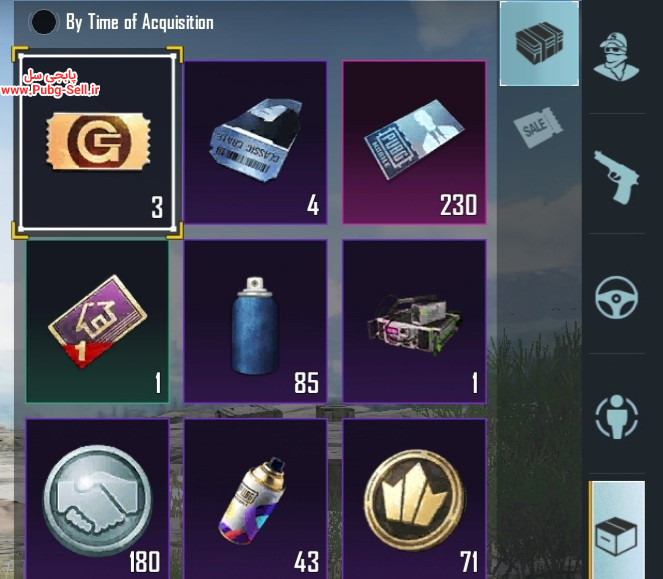
Task: Select the purple room card item
Action: click(98, 321)
